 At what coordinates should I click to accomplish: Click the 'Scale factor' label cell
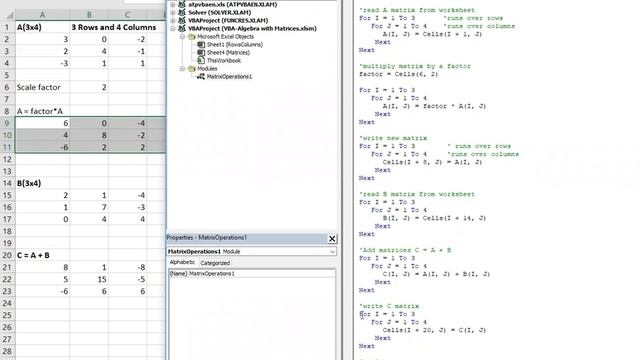(x=42, y=87)
